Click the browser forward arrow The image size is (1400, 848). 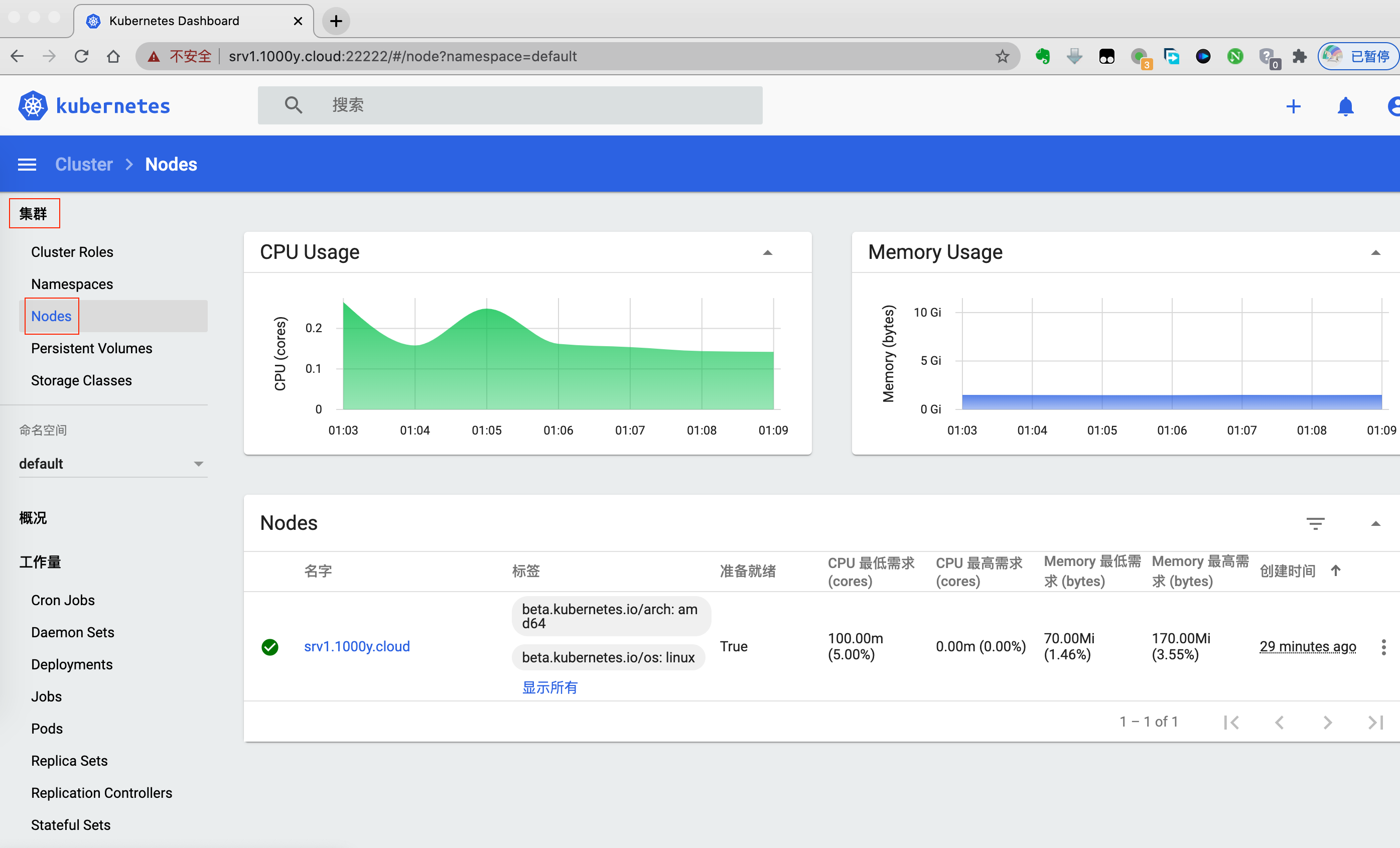coord(50,56)
